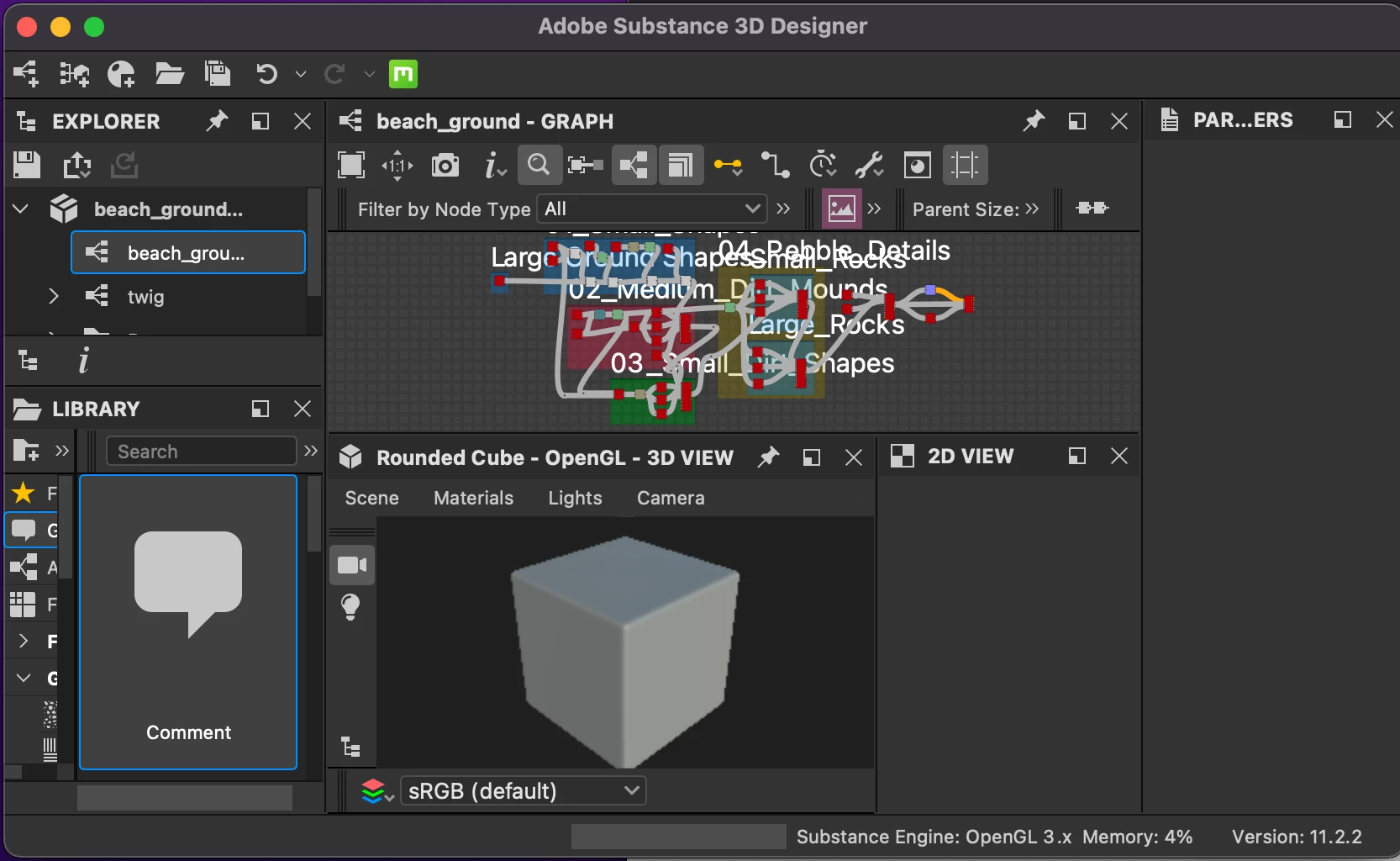
Task: Click the link routing mode icon
Action: click(x=775, y=165)
